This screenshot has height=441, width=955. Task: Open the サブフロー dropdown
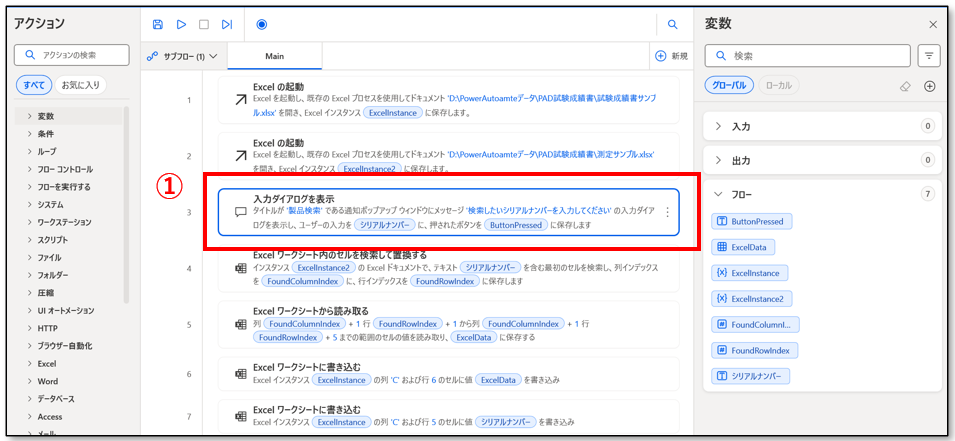[183, 56]
